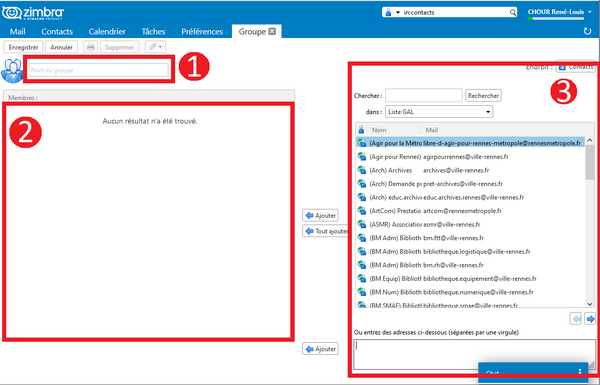Select bm.rh@ville-rennes.fr row
The height and width of the screenshot is (385, 600).
[x=470, y=265]
